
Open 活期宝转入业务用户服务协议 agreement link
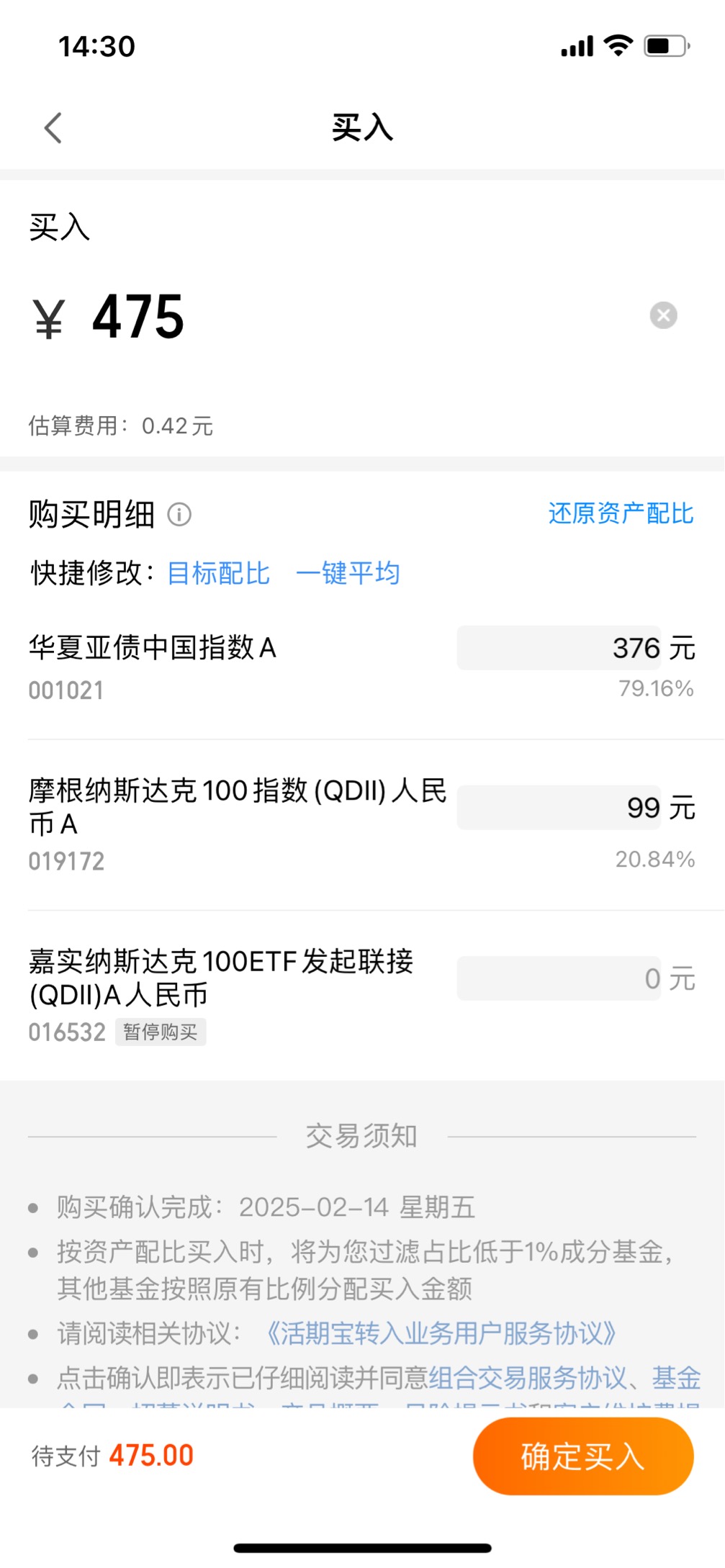pos(441,1333)
